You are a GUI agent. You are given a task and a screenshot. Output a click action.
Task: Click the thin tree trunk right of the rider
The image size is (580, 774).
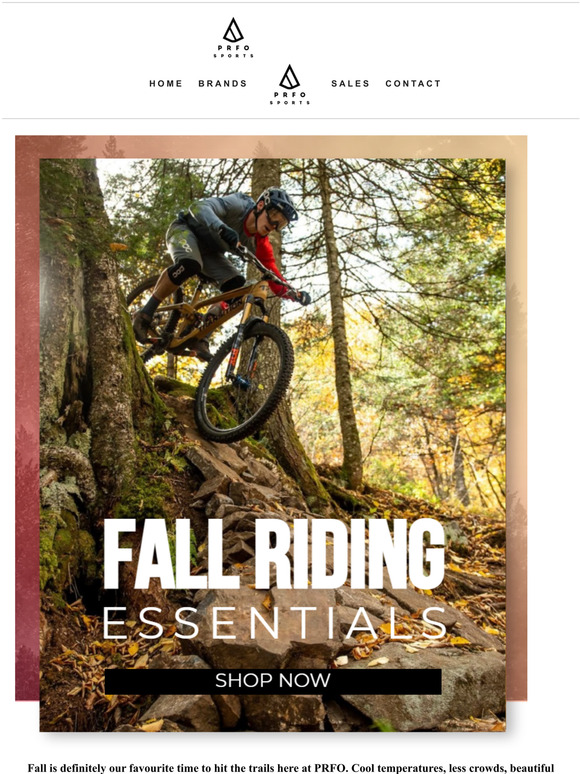(x=341, y=321)
